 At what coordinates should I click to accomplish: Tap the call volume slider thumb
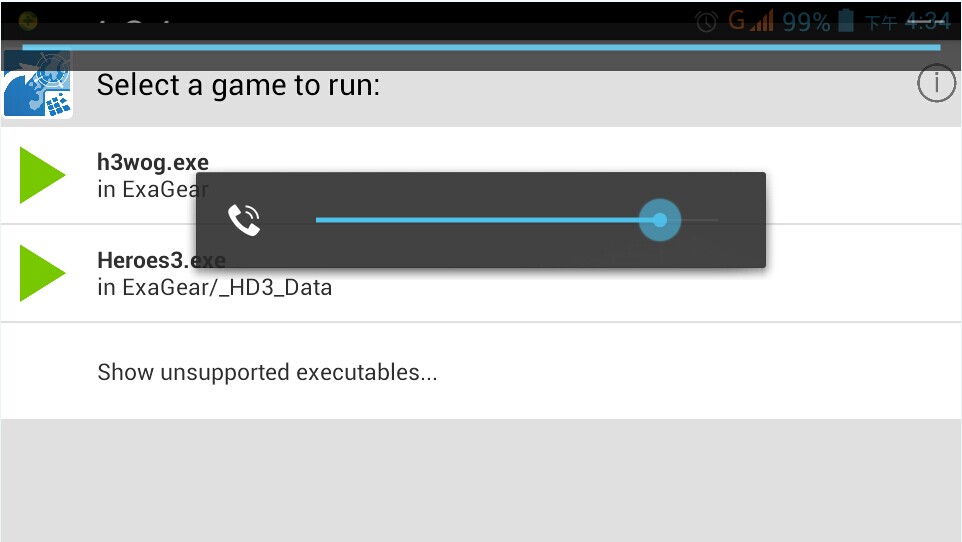[660, 220]
